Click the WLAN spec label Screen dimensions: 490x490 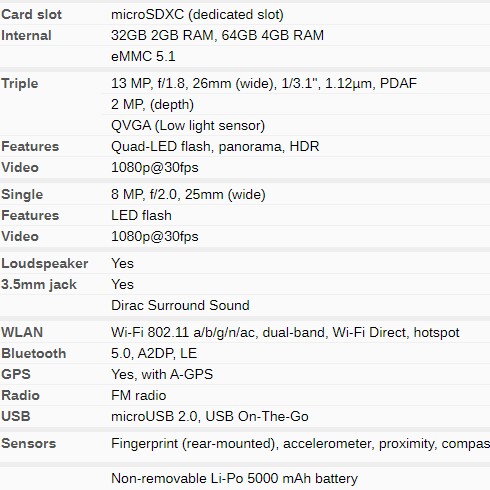[x=22, y=332]
